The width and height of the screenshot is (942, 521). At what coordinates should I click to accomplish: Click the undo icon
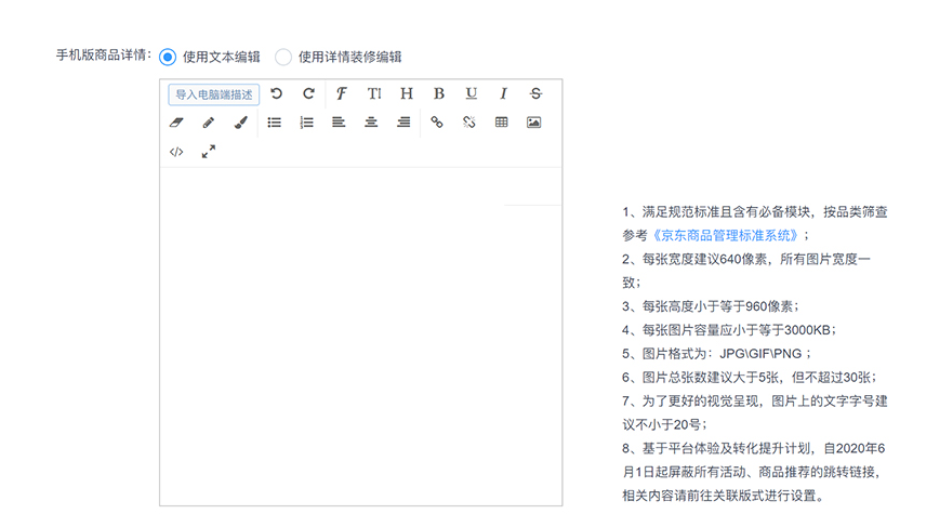pos(276,94)
